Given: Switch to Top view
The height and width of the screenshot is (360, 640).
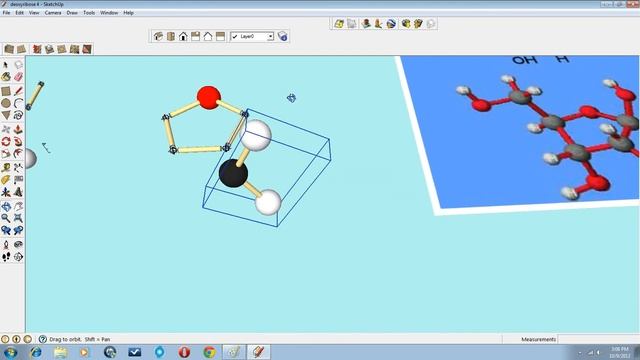Looking at the screenshot, I should click(x=171, y=36).
